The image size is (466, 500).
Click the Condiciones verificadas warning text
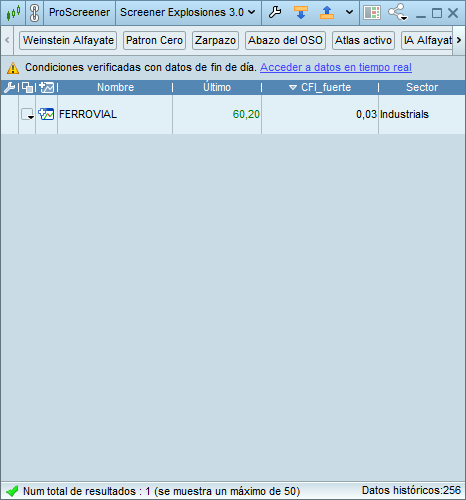[141, 67]
